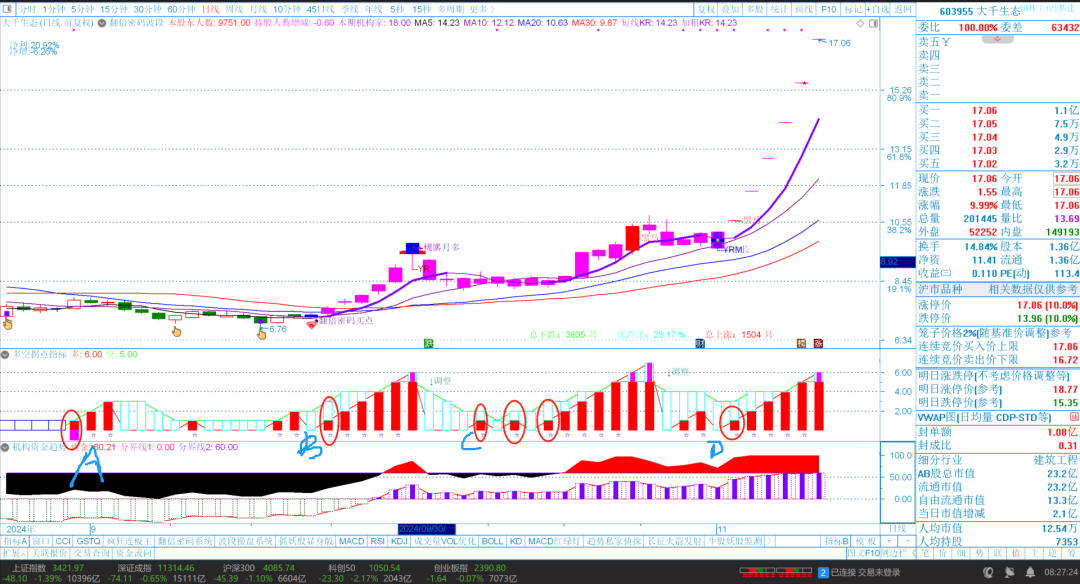
Task: Open settings icon of 机构资金趋势 sub-chart
Action: (x=5, y=447)
